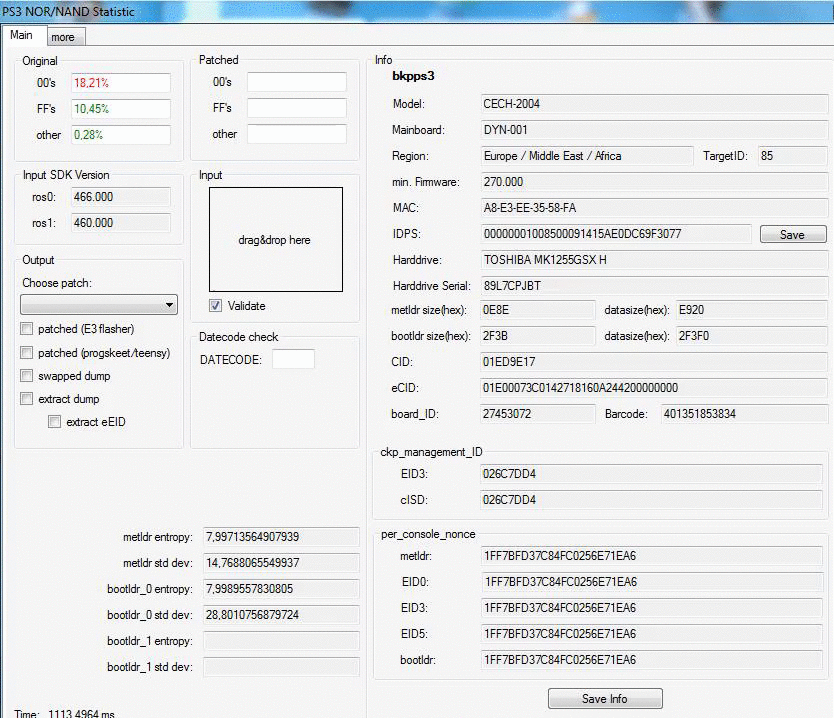The height and width of the screenshot is (718, 834).
Task: Uncheck the Validate checkbox
Action: (215, 306)
